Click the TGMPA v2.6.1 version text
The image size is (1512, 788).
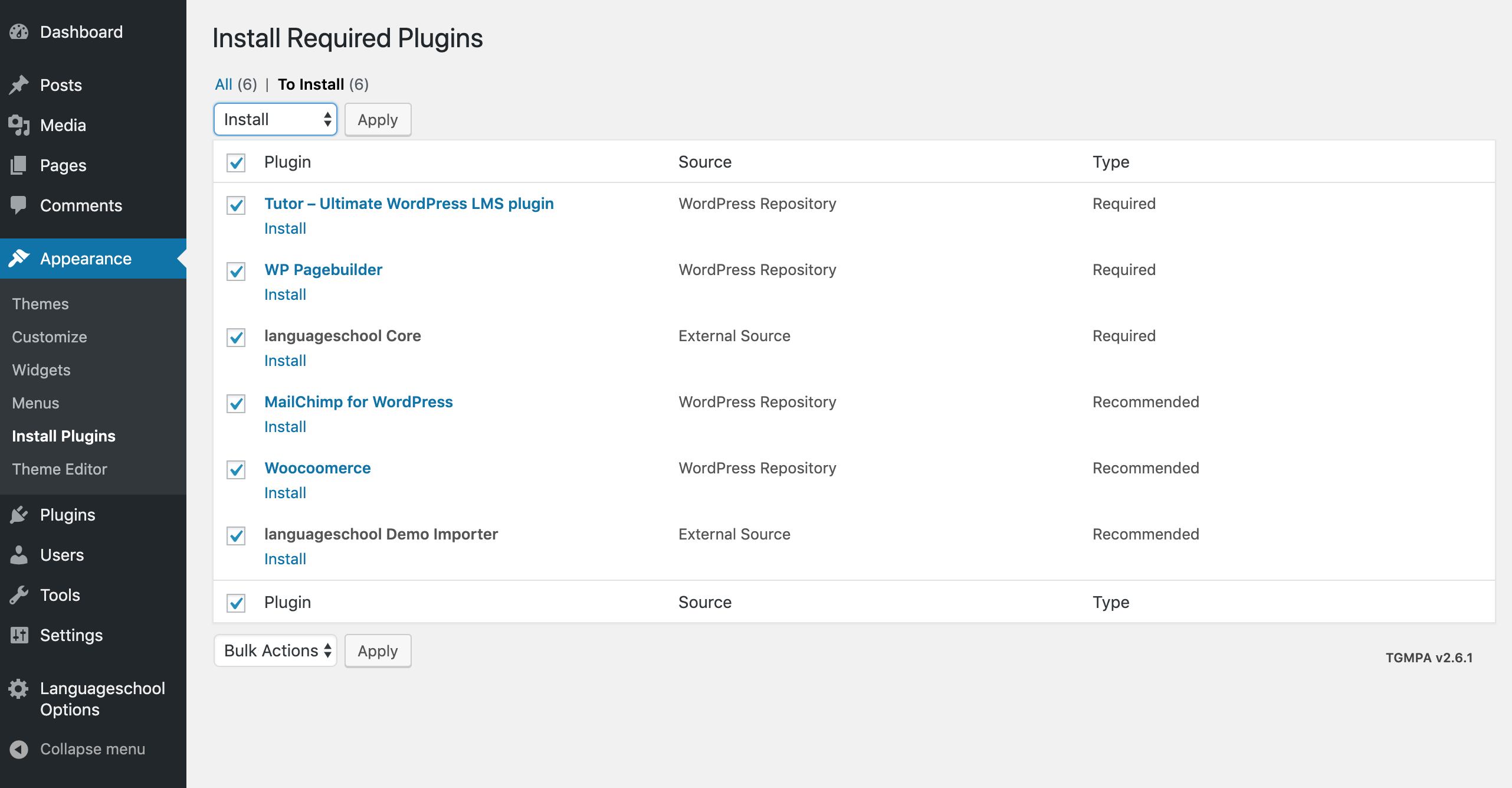[1429, 658]
